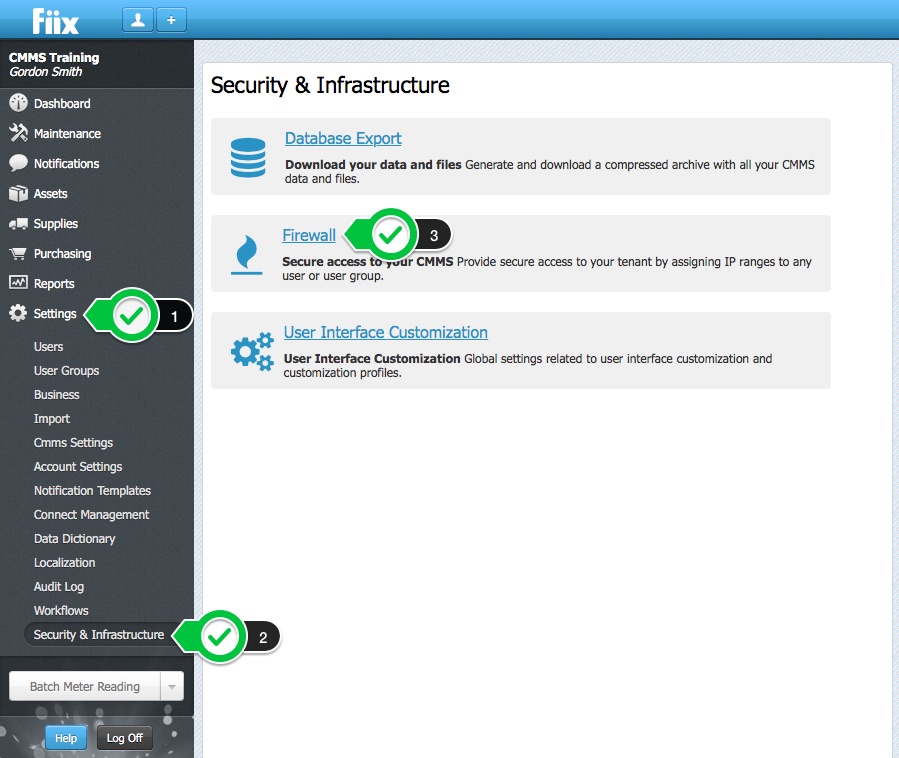
Task: Go to Supplies section
Action: 55,224
